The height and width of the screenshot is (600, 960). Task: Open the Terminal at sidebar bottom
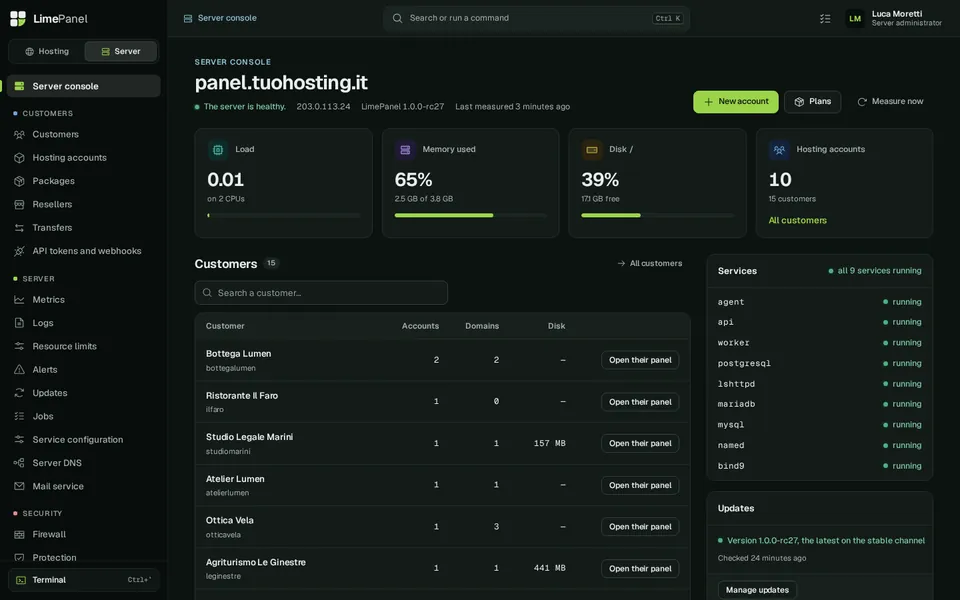point(84,580)
